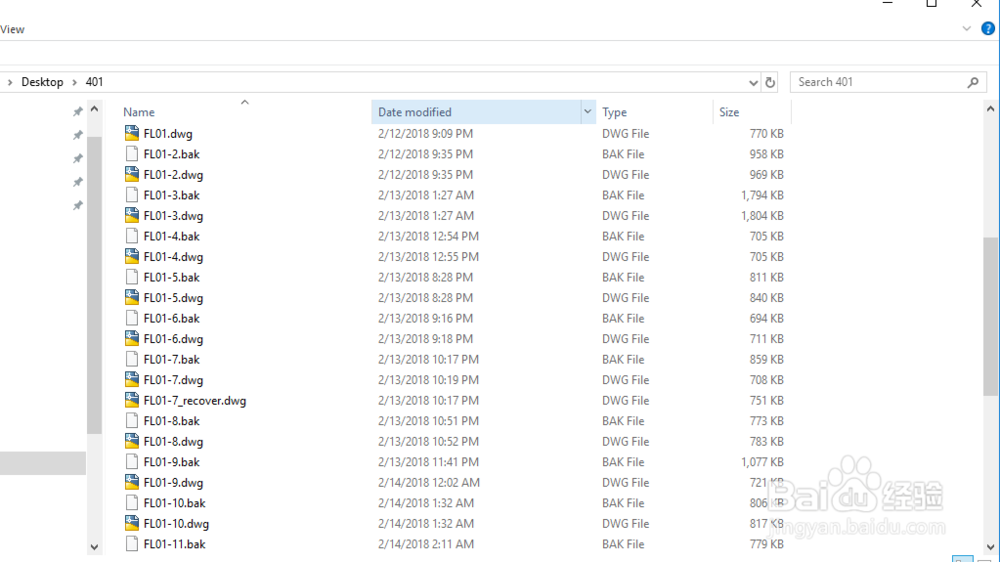Expand breadcrumb chevron before Desktop

(x=10, y=82)
